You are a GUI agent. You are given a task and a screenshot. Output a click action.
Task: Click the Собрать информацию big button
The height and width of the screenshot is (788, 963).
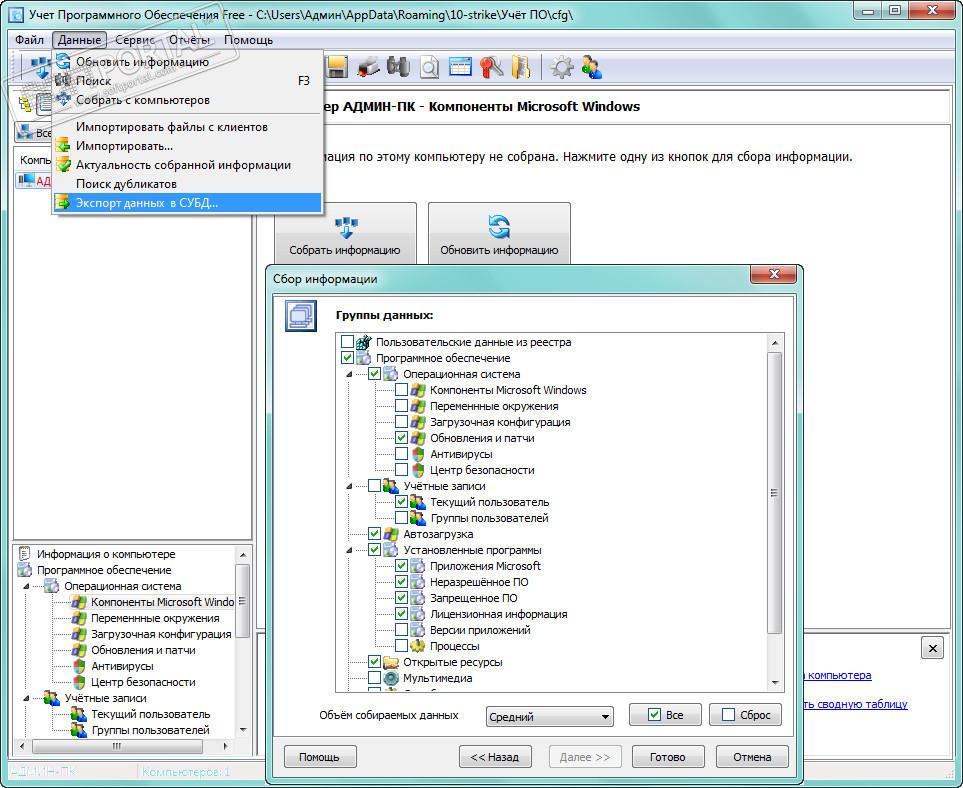pyautogui.click(x=345, y=233)
